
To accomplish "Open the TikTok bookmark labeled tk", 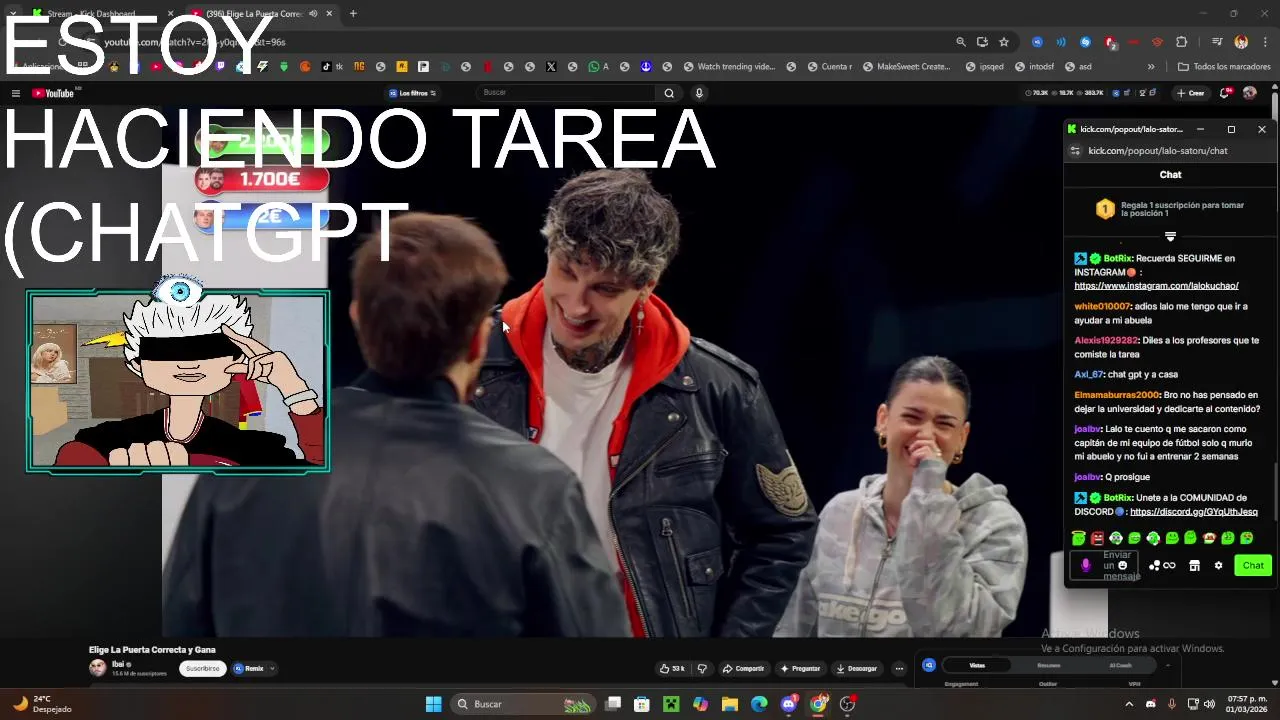I will coord(332,67).
